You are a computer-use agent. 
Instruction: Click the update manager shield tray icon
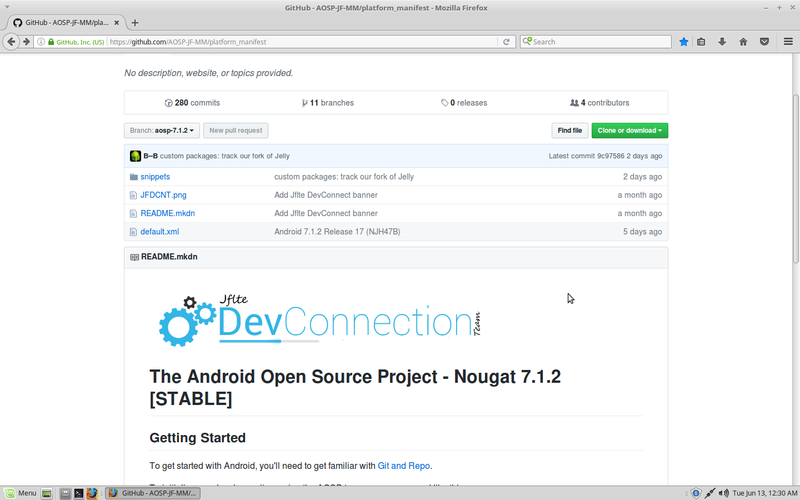click(695, 493)
